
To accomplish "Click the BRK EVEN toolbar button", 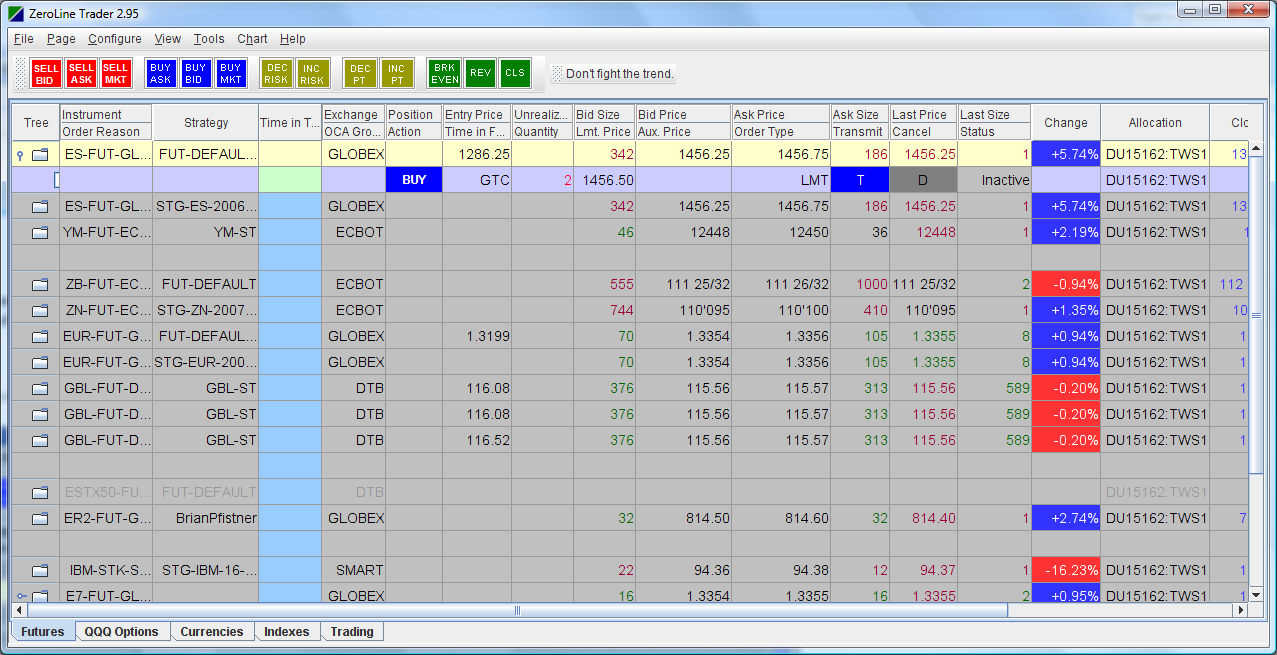I will coord(444,73).
